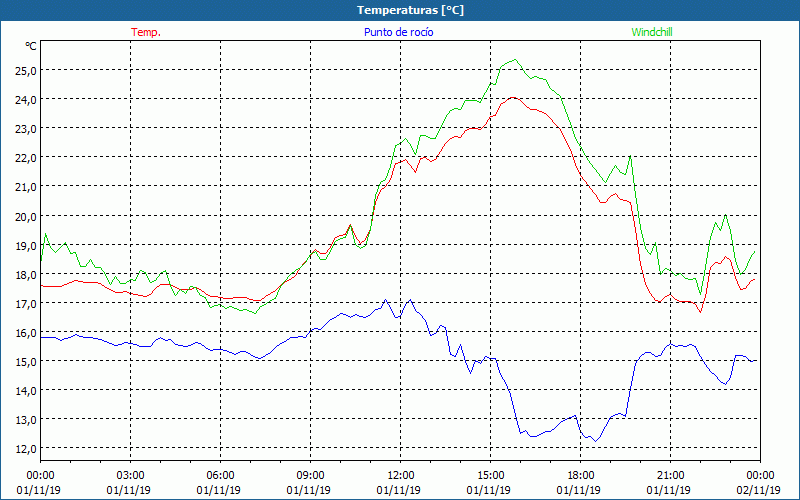Click the 22,0 y-axis value
800x500 pixels.
26,158
